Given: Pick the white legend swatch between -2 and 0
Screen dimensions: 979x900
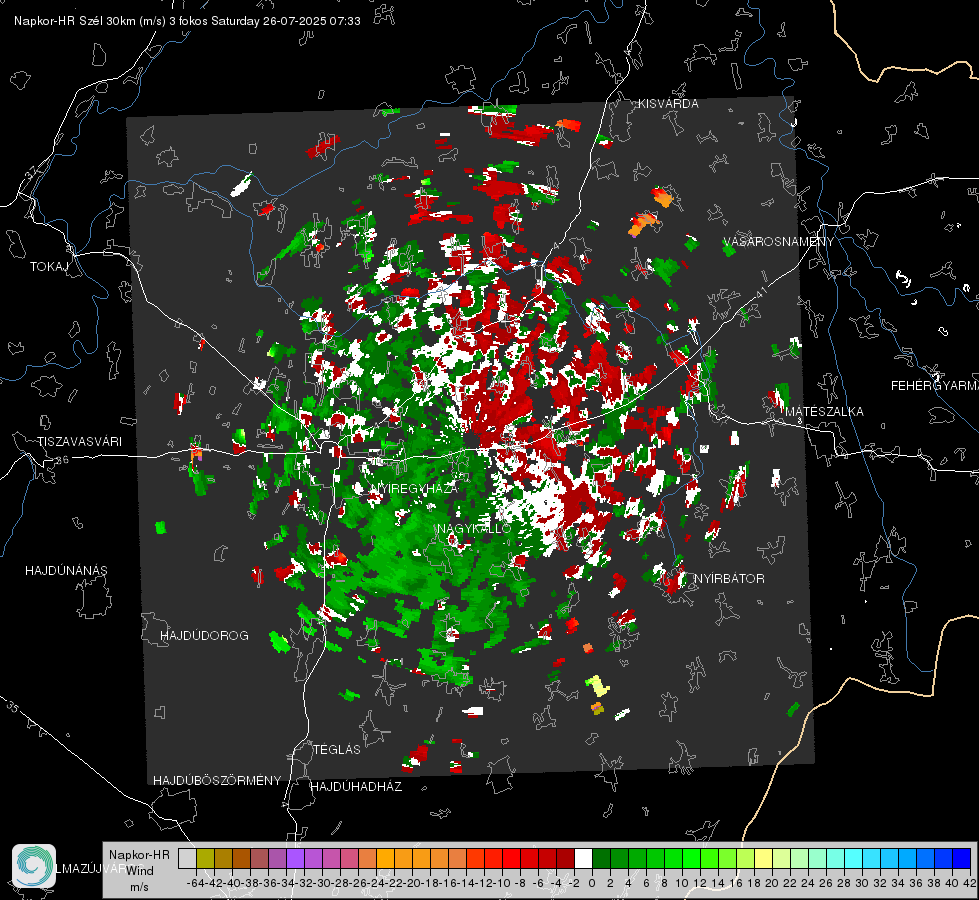Looking at the screenshot, I should coord(583,858).
